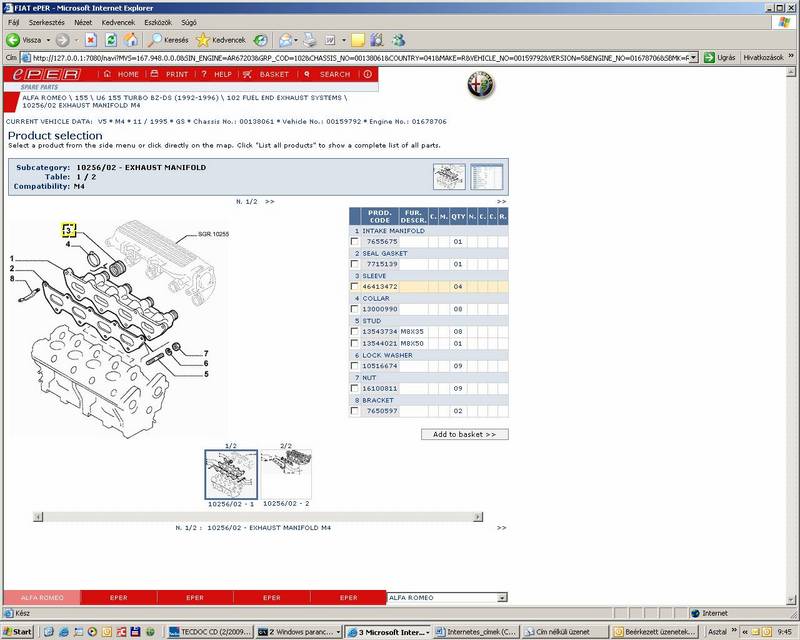Open the Nézet menu
This screenshot has height=640, width=800.
tap(83, 22)
